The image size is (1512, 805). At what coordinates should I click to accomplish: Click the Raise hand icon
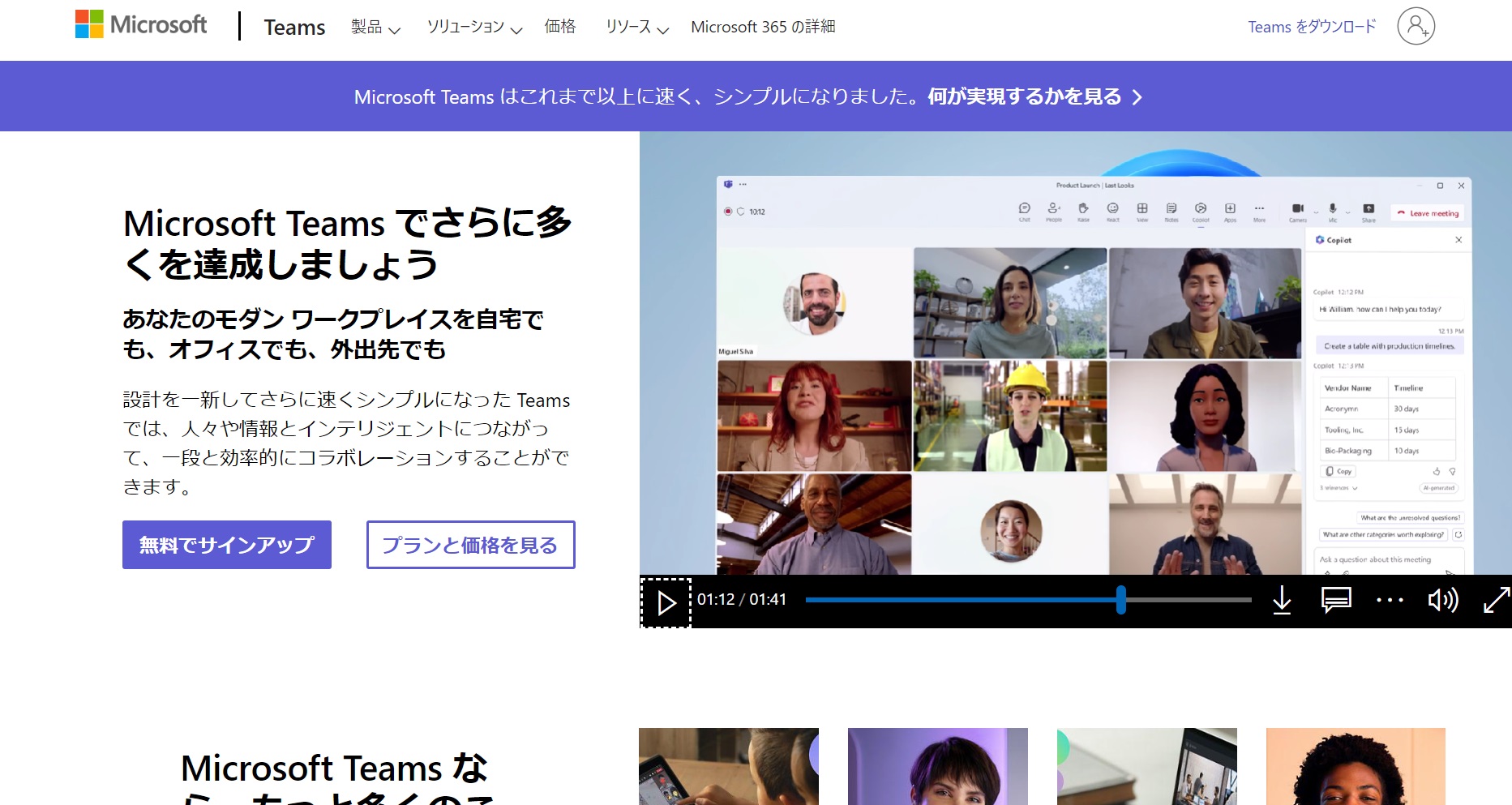click(1083, 209)
